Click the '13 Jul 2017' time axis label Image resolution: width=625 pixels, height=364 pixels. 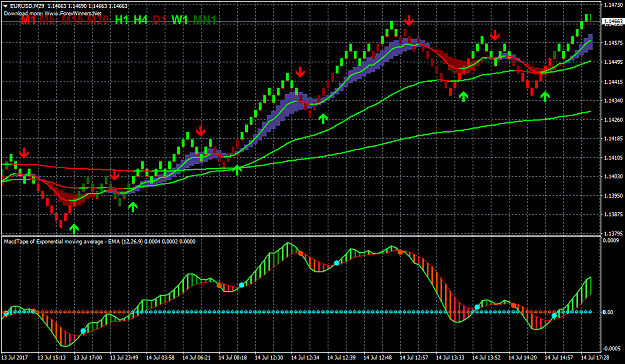pos(15,357)
